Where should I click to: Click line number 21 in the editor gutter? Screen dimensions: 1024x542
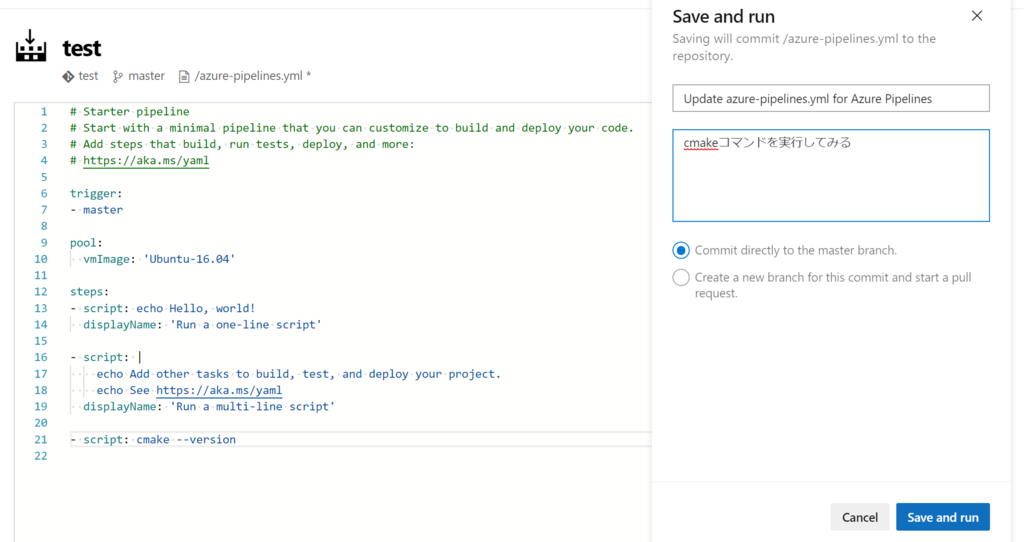(40, 439)
